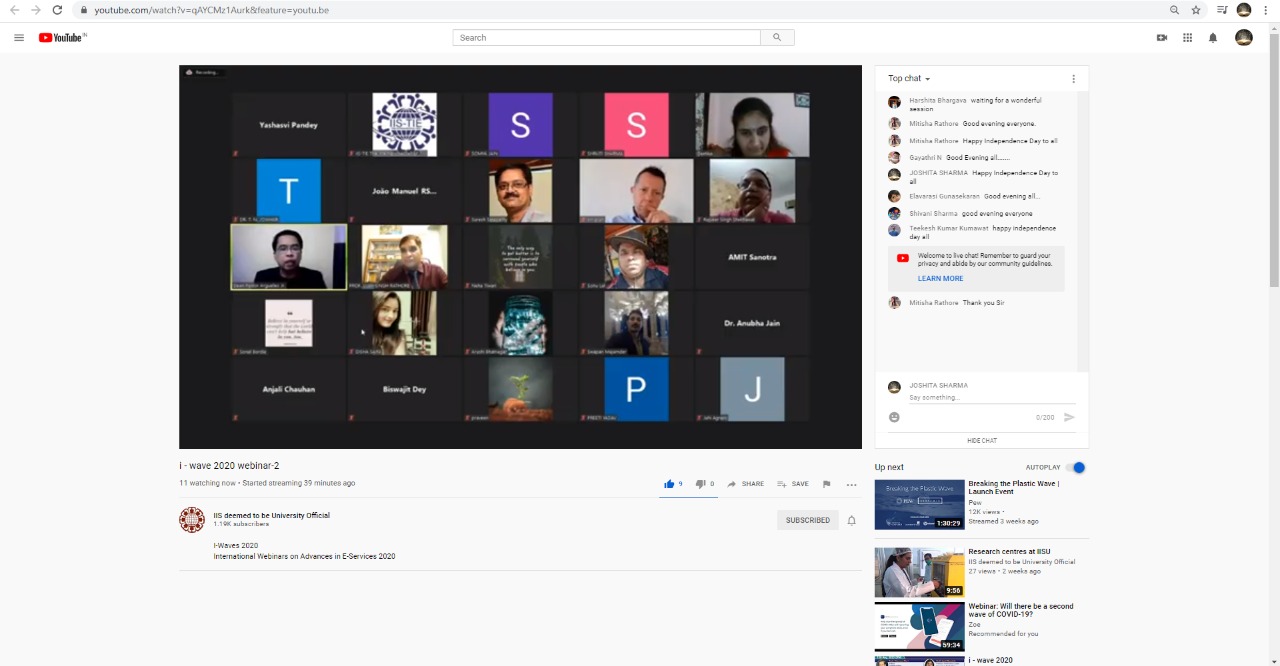Click LEARN MORE in chat notice

[x=940, y=279]
